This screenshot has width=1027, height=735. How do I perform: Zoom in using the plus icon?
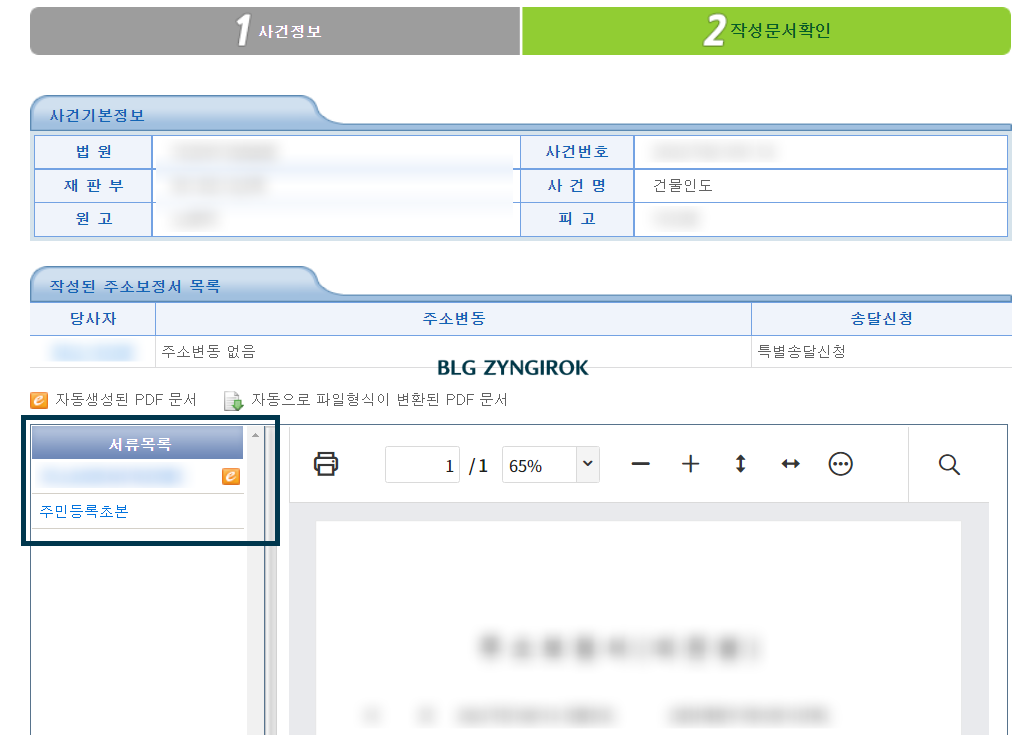pos(690,463)
